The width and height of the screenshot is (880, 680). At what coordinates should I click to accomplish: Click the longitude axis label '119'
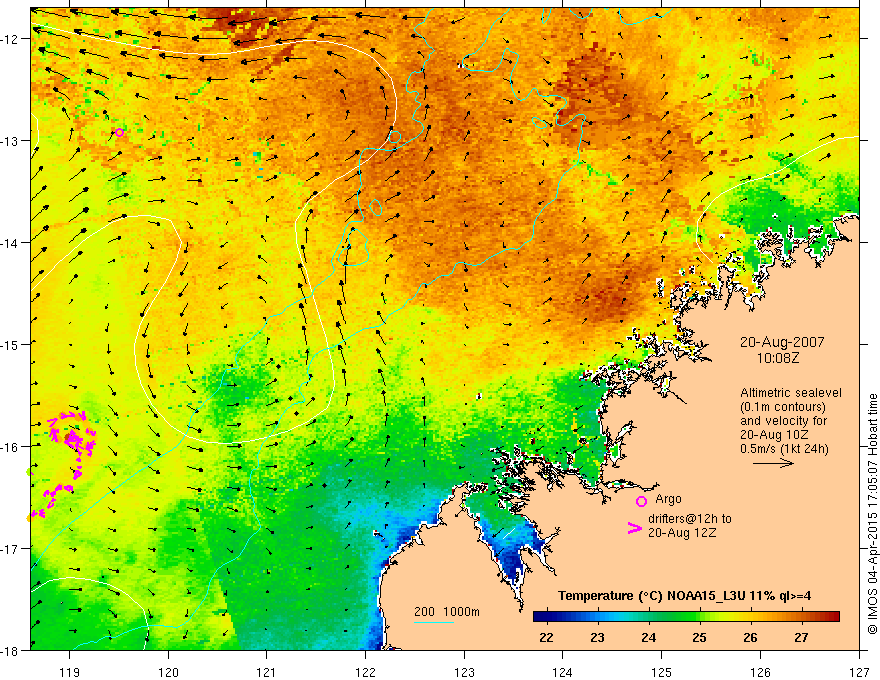[x=70, y=672]
